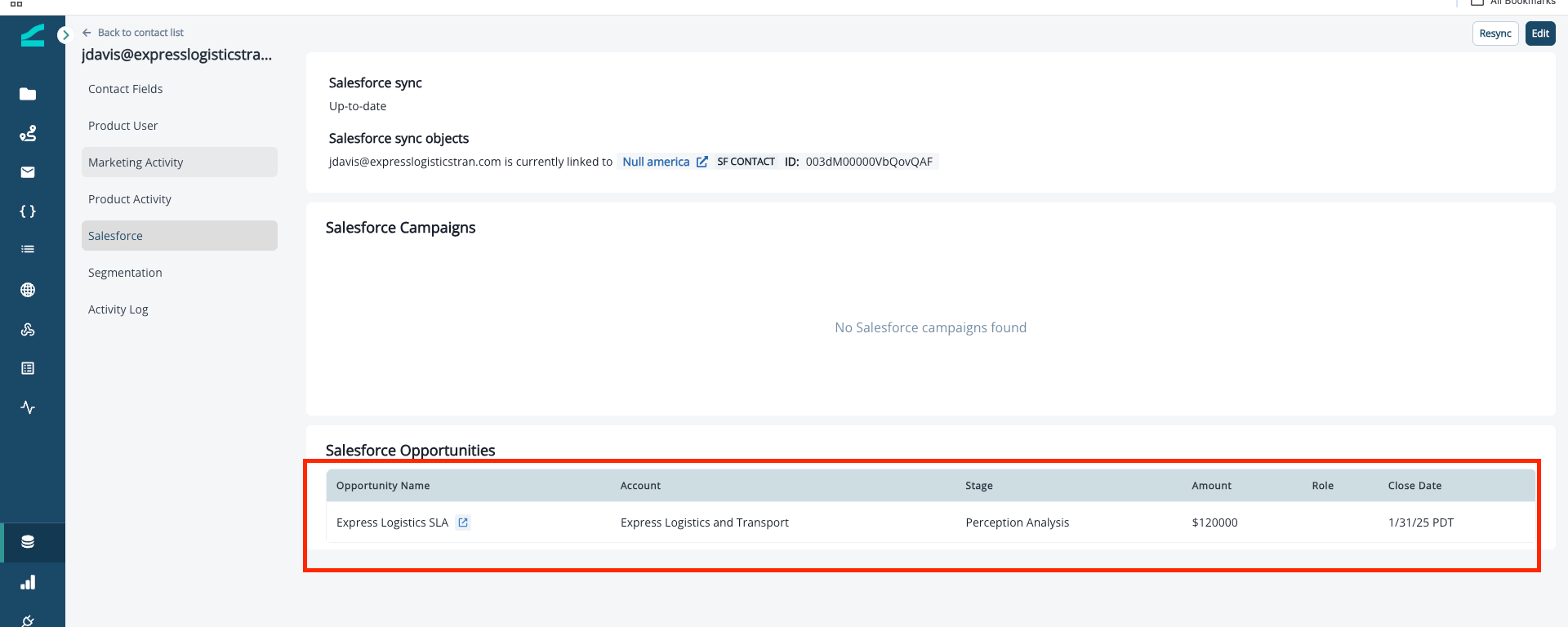Viewport: 1568px width, 627px height.
Task: Open the Segmentation tab
Action: 180,273
